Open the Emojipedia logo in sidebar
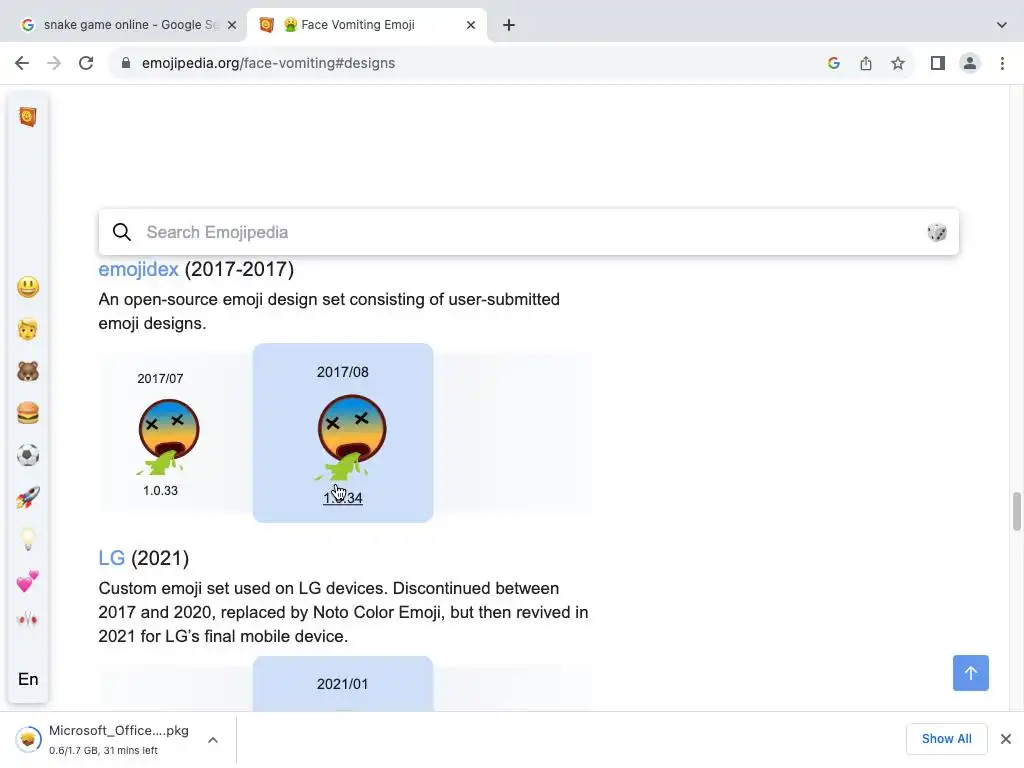This screenshot has width=1024, height=768. tap(27, 117)
